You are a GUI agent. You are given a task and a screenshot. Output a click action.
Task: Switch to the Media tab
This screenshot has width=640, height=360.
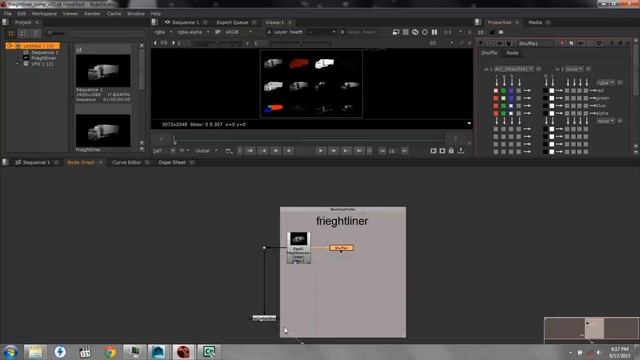[535, 22]
